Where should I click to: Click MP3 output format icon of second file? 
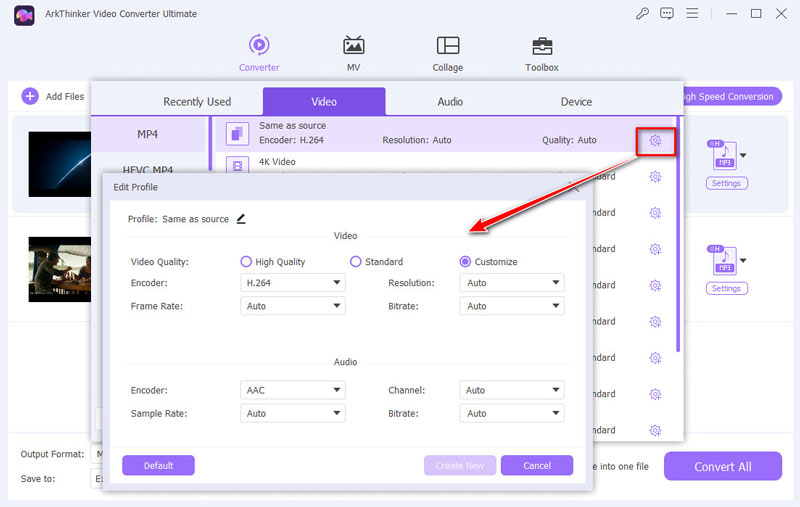tap(723, 260)
